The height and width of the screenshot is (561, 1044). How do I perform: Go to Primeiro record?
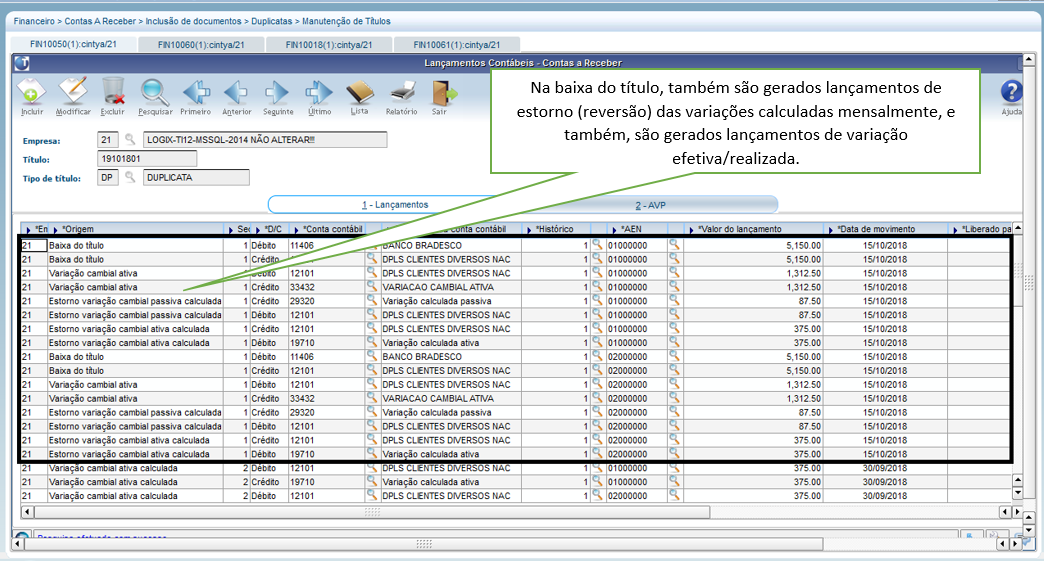[x=196, y=92]
